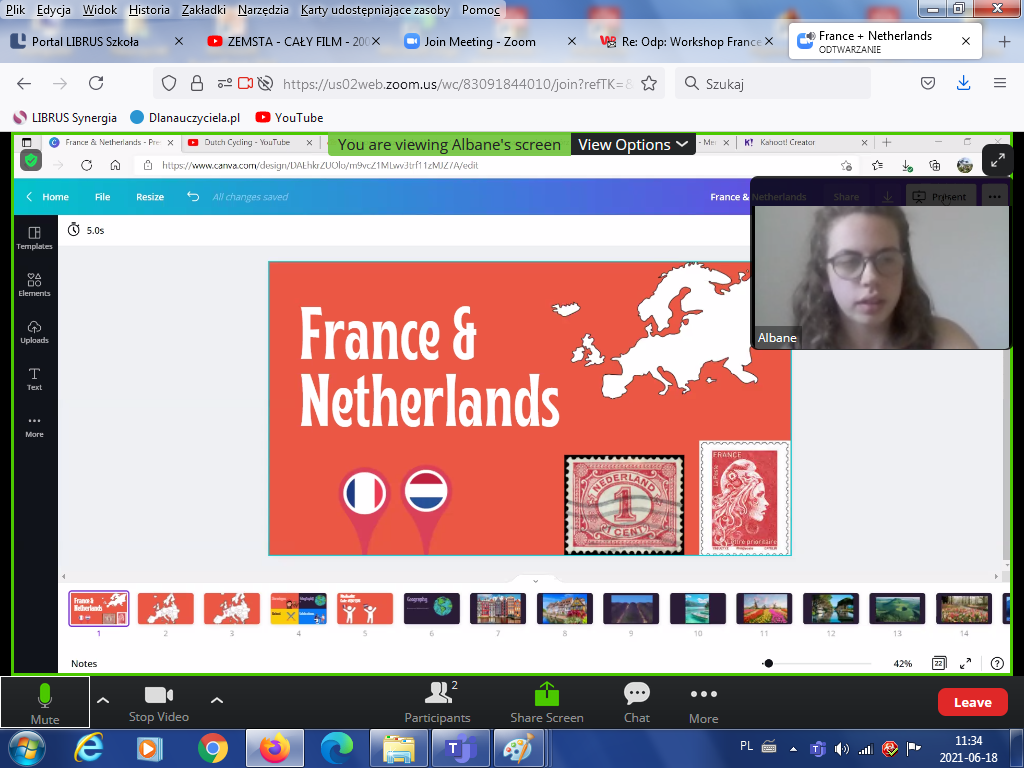
Task: Open the Canva More panel
Action: [35, 426]
